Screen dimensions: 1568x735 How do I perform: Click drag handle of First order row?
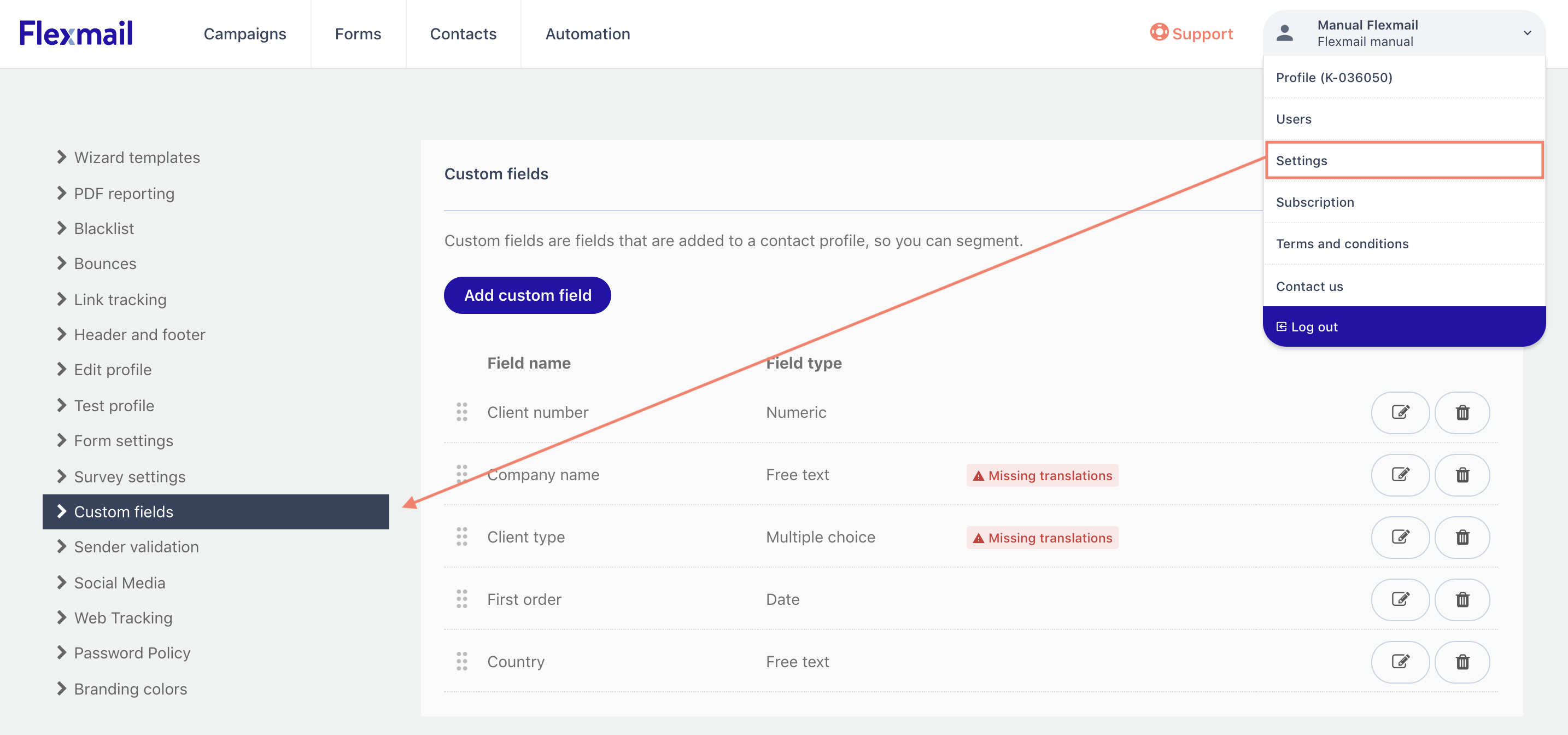coord(462,599)
